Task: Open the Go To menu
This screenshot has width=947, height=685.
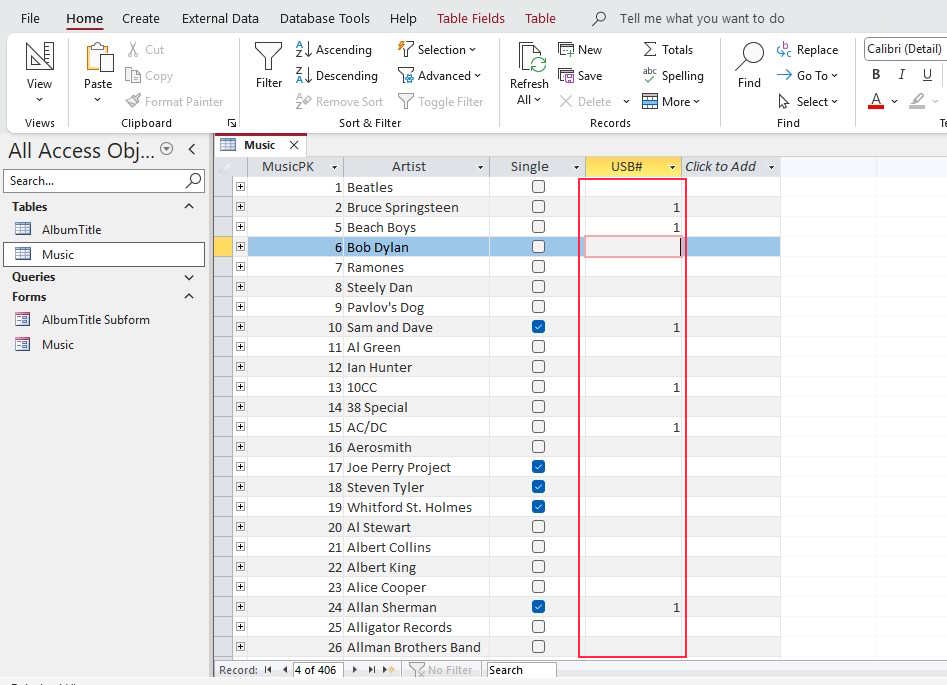Action: click(807, 76)
